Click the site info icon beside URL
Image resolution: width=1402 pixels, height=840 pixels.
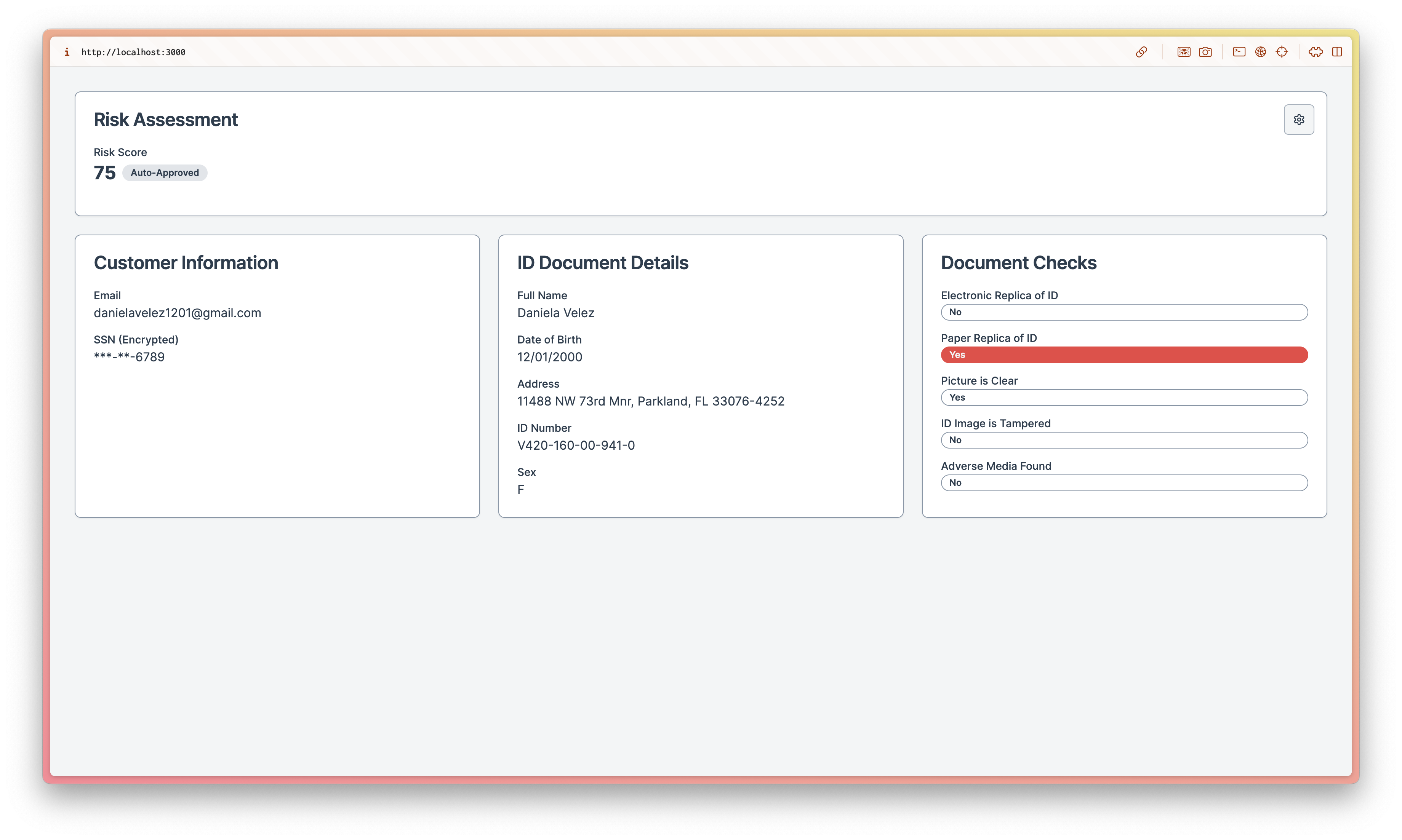[x=67, y=52]
